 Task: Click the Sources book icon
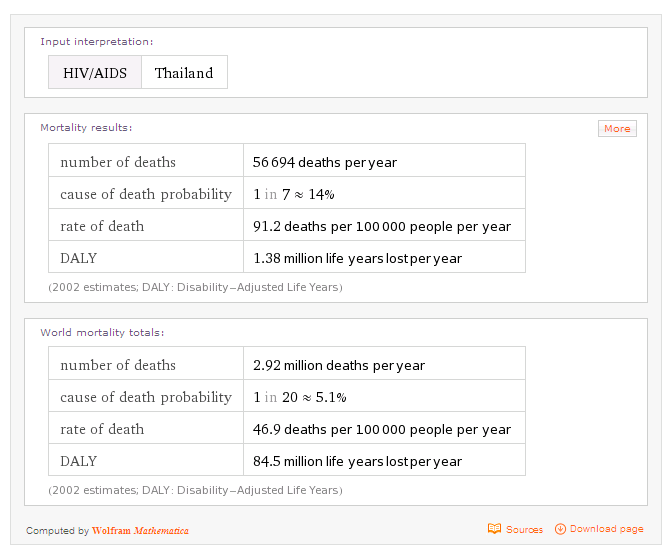coord(494,529)
